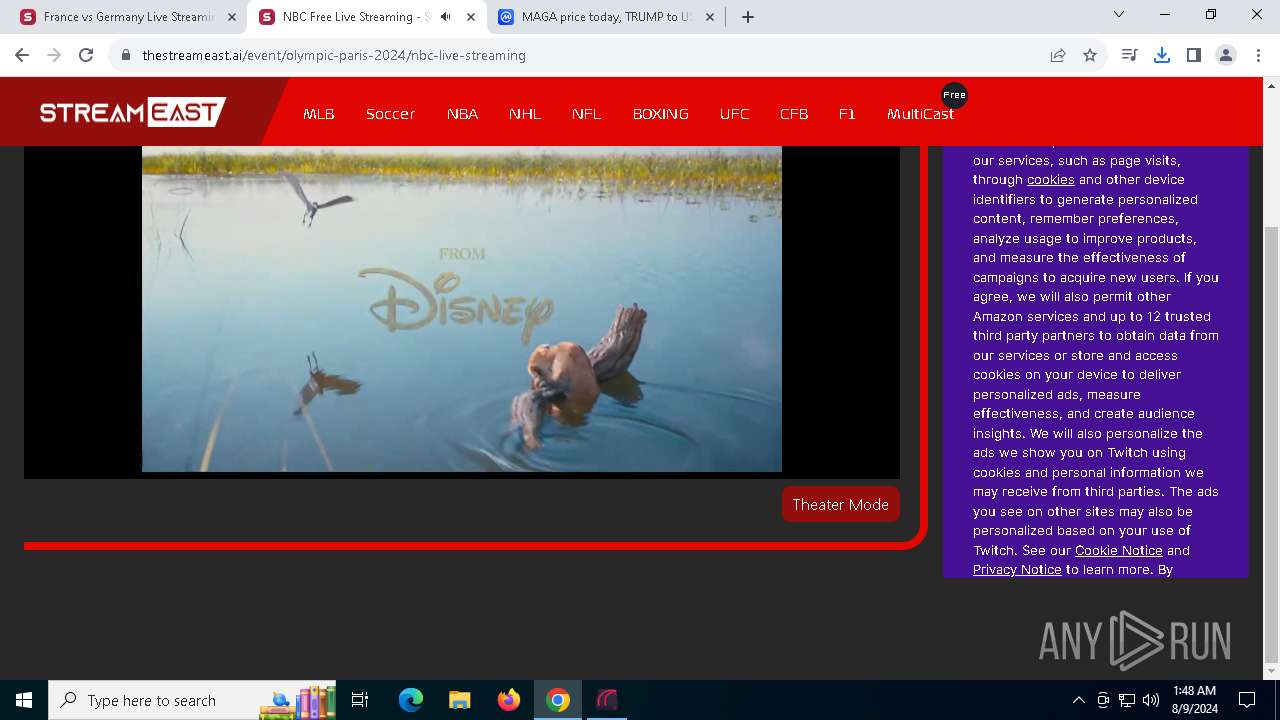Open the F1 menu item
The image size is (1280, 720).
pos(847,114)
